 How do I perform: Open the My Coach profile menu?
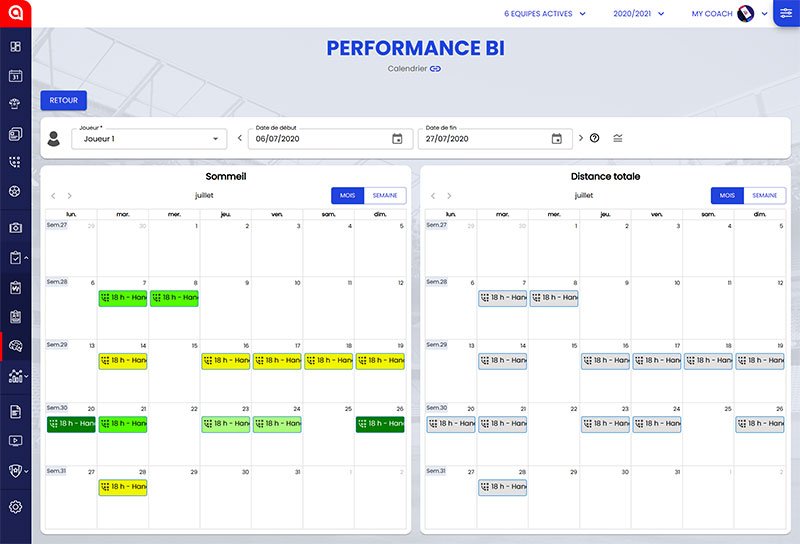(x=728, y=14)
